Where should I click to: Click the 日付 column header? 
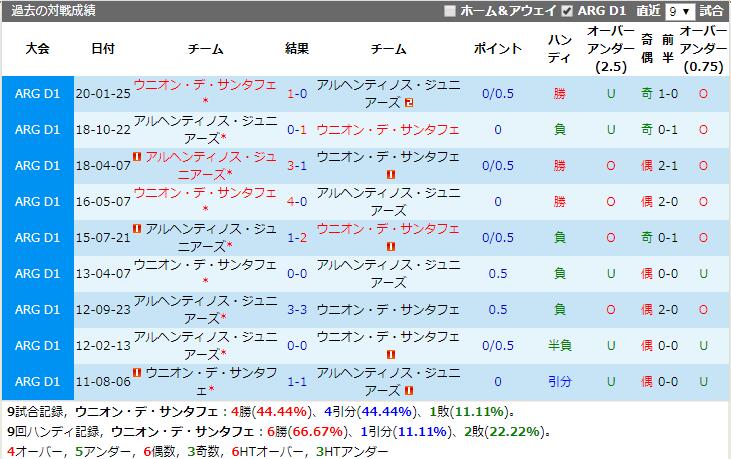click(103, 48)
